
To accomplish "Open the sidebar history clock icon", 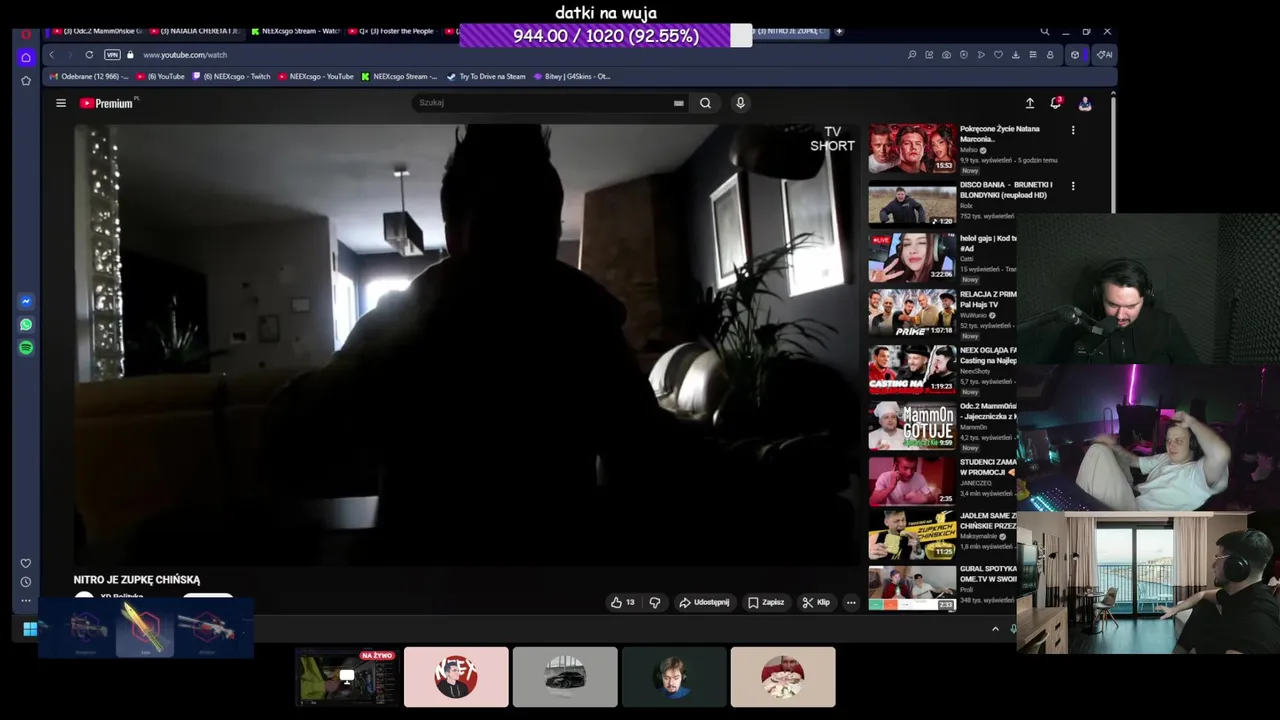I will pyautogui.click(x=26, y=582).
